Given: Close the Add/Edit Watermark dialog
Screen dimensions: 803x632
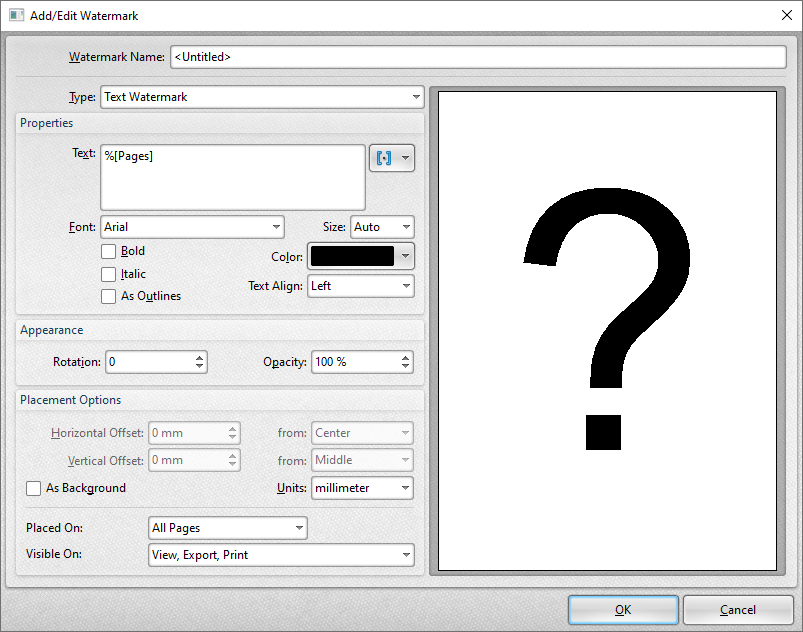Looking at the screenshot, I should [x=784, y=15].
